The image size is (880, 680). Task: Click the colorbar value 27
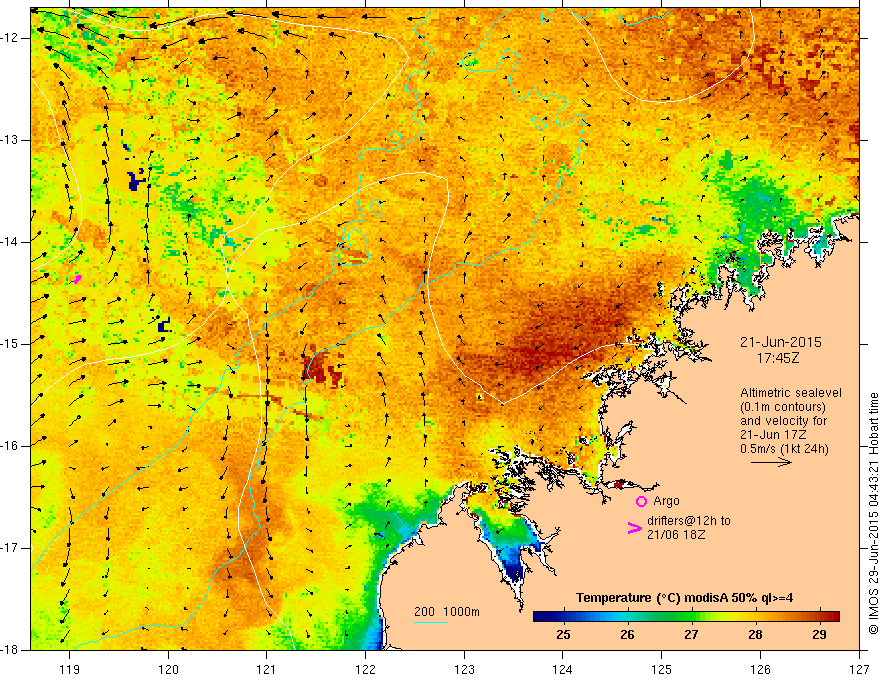point(691,635)
